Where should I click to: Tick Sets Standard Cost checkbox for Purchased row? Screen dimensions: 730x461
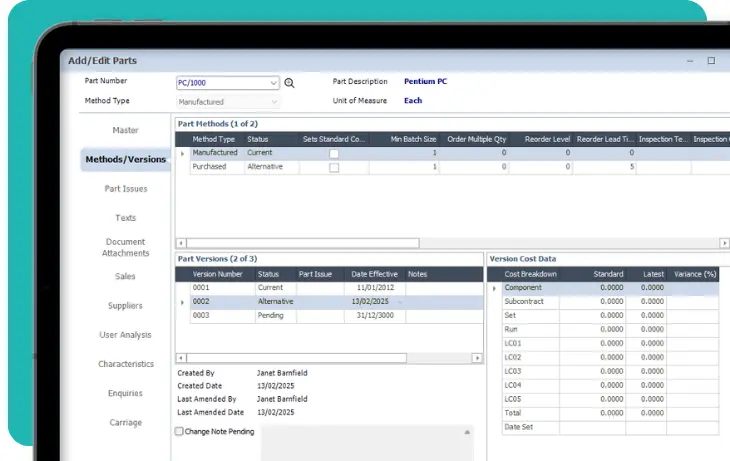coord(334,168)
